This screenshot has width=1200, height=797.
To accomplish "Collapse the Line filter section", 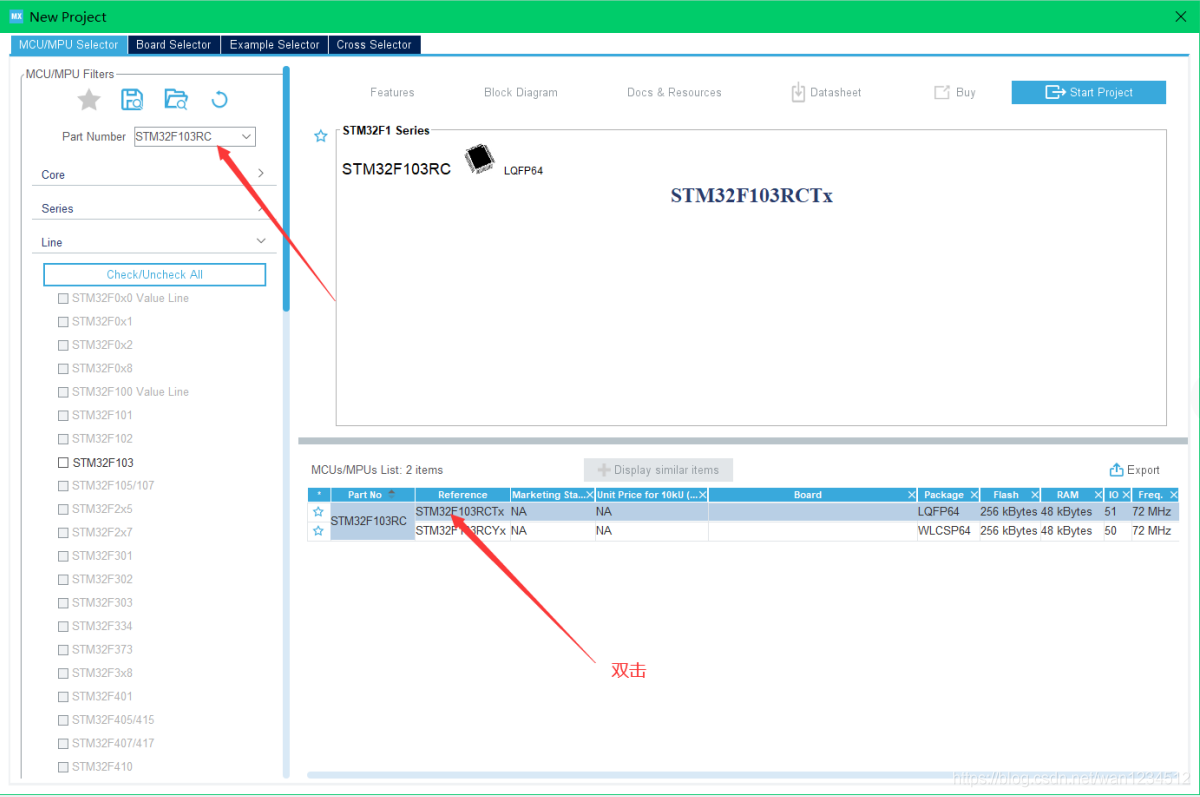I will [261, 242].
